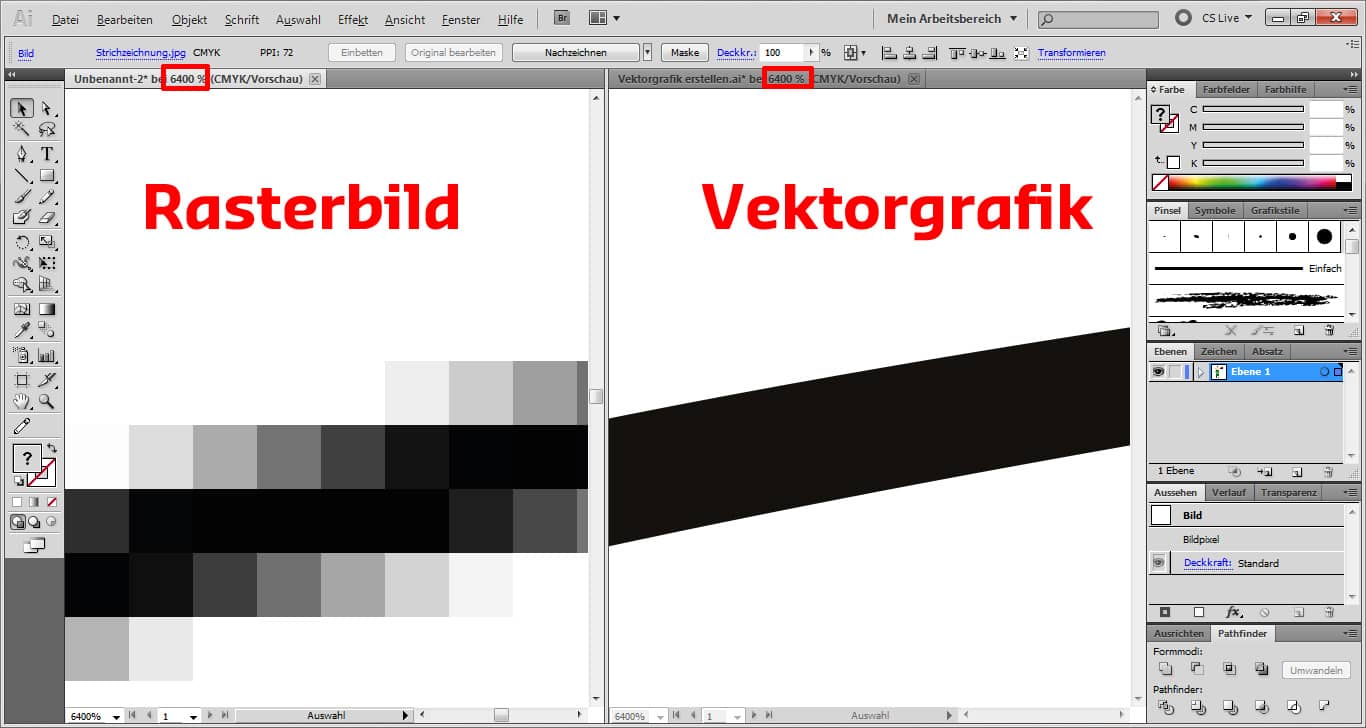Click the Umwandeln button in Pathfinder
The height and width of the screenshot is (728, 1366).
1315,670
